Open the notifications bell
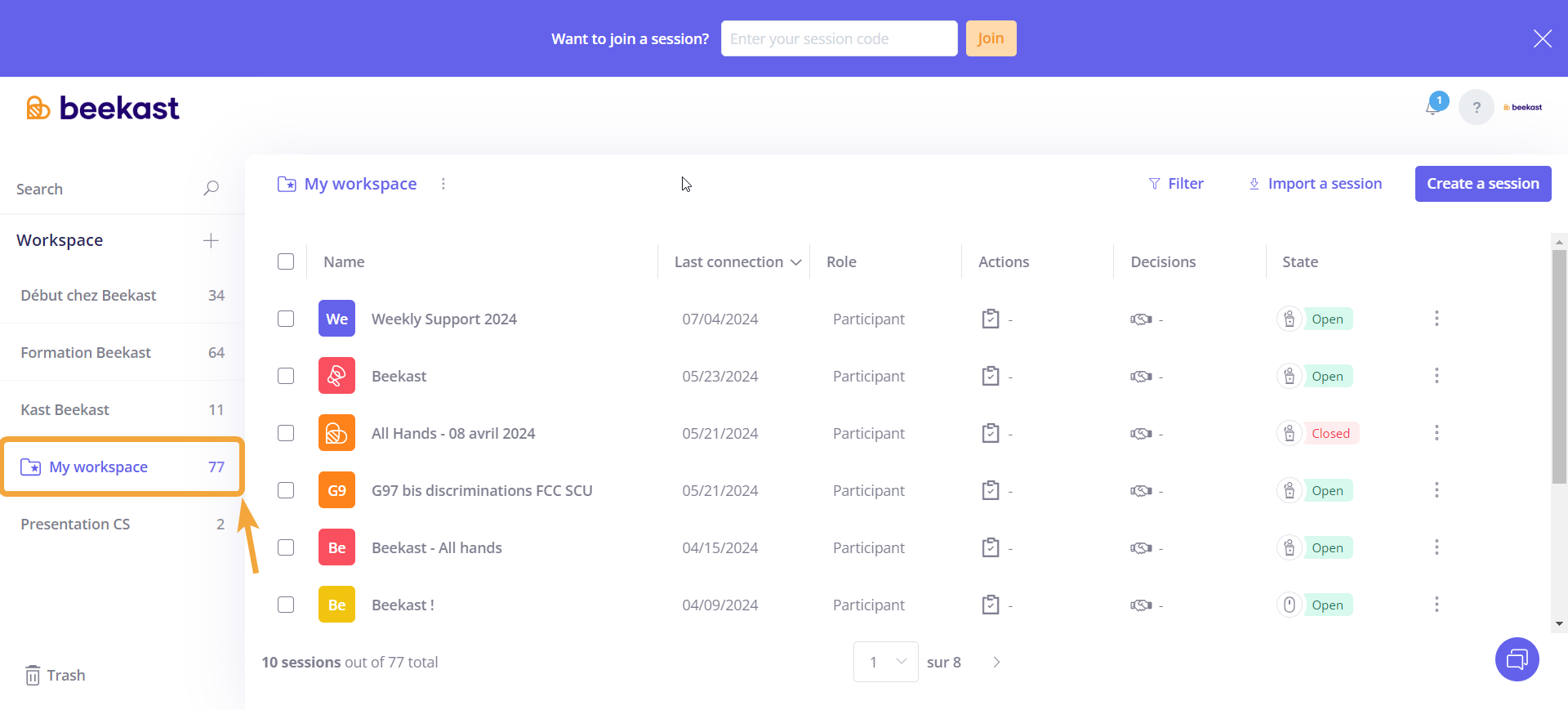 coord(1433,107)
